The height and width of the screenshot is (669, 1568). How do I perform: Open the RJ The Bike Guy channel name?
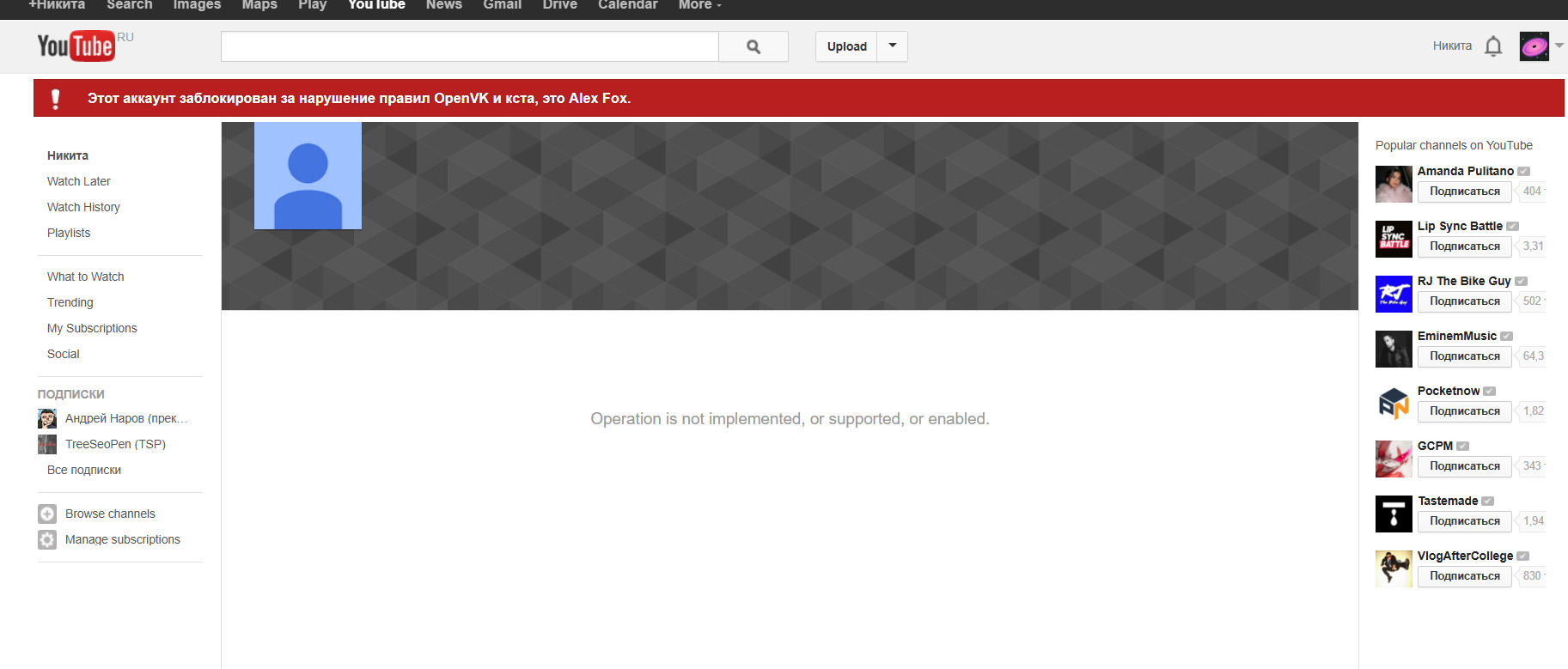pyautogui.click(x=1464, y=281)
